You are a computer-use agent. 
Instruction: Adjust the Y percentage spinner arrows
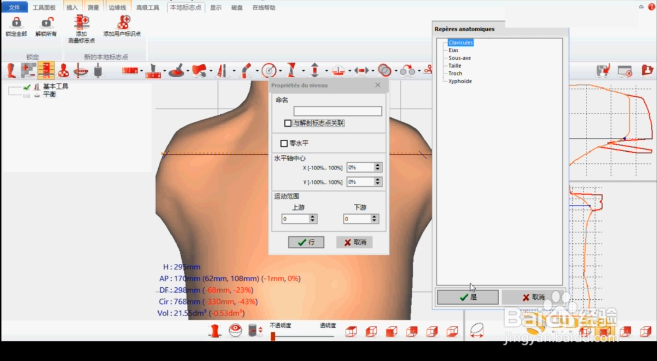[x=378, y=182]
